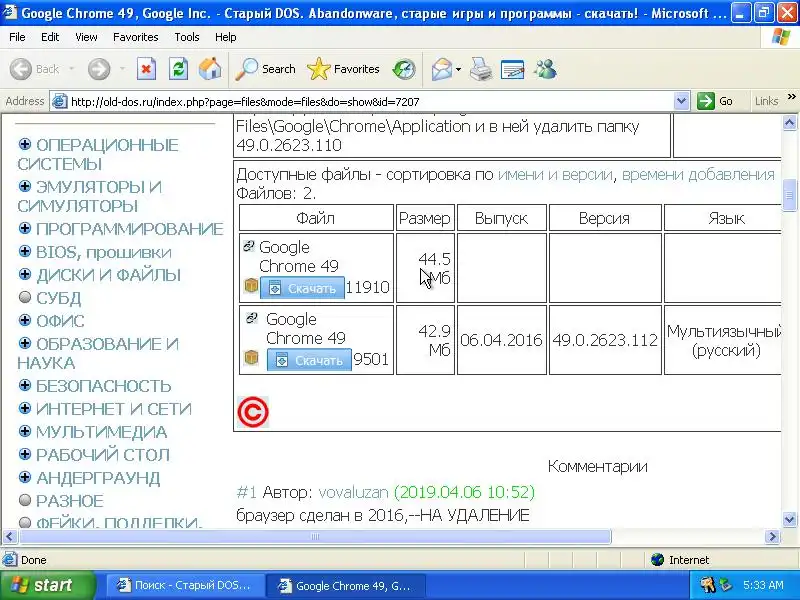Open the Mail button dropdown arrow
The image size is (800, 600).
[458, 69]
